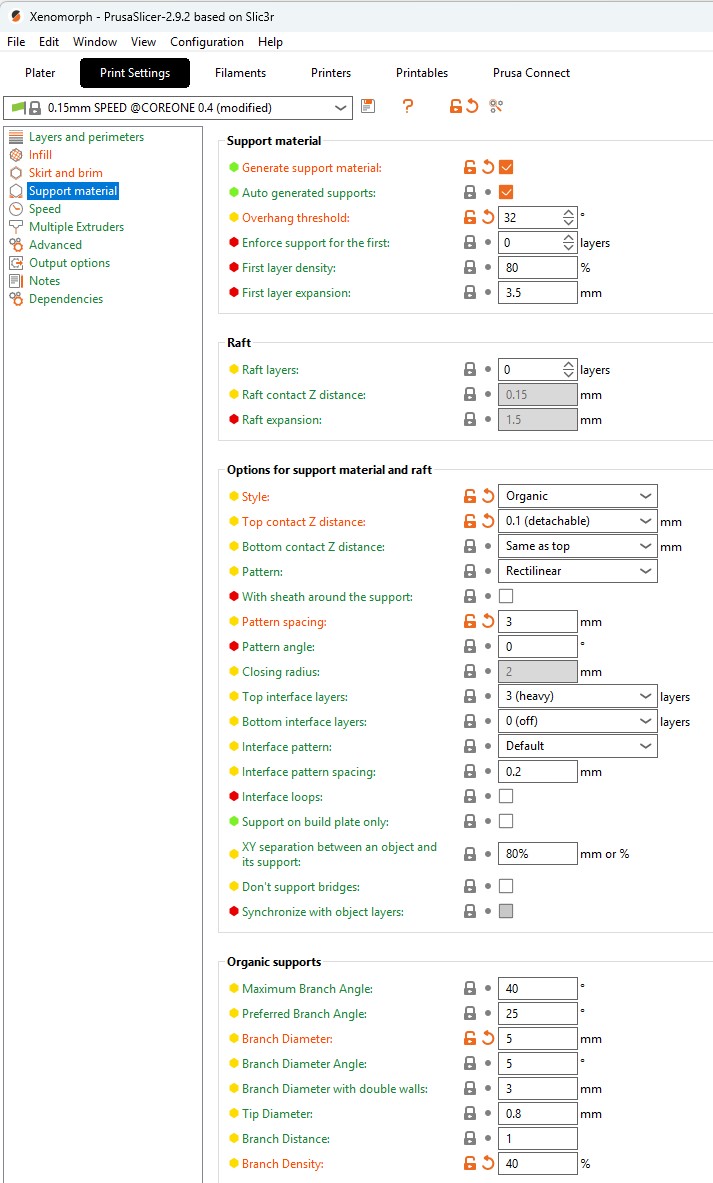Screen dimensions: 713x1183
Task: Click the lock icon next to Raft layers
Action: [470, 369]
